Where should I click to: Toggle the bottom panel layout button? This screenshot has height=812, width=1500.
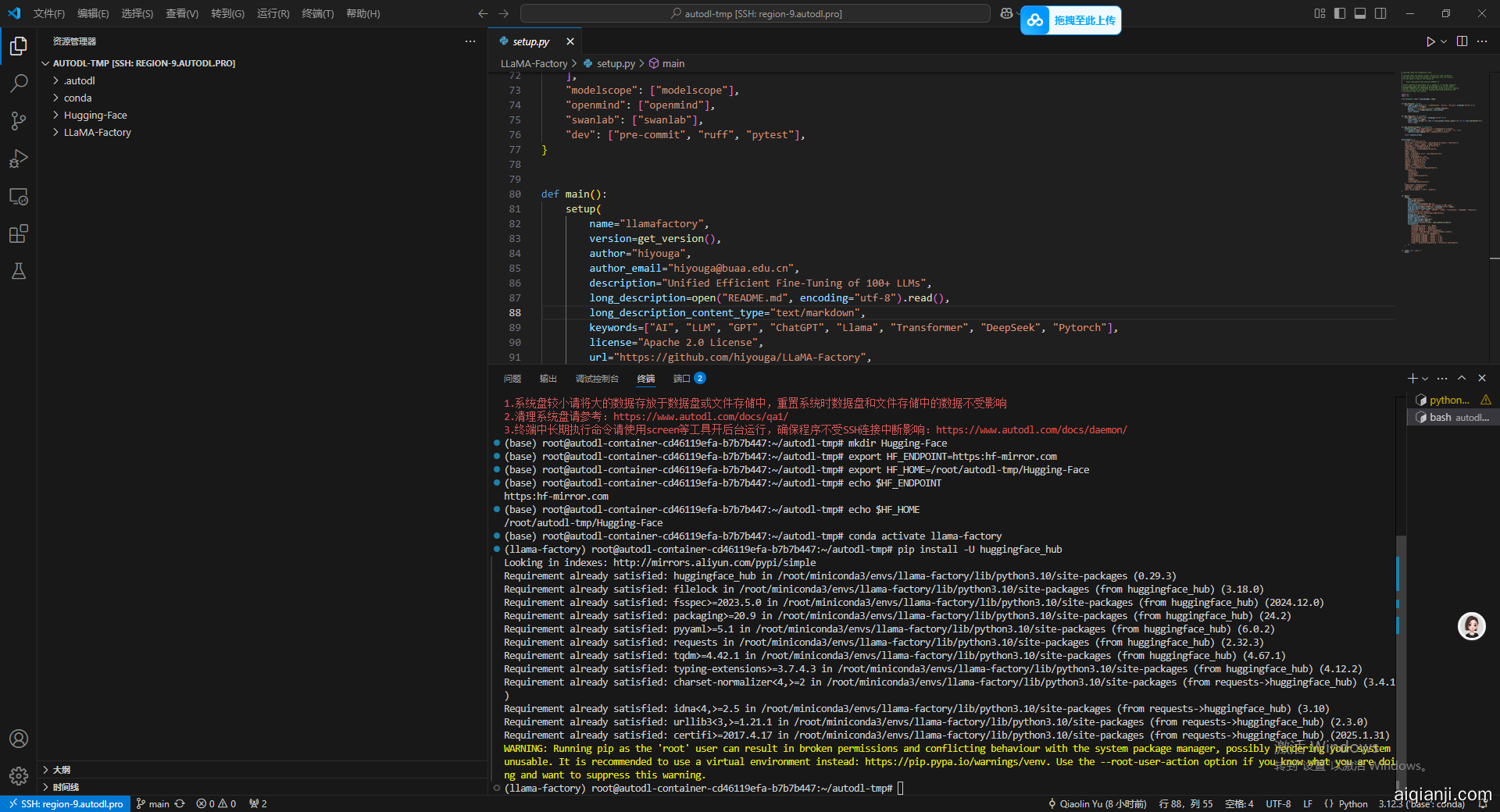click(x=1360, y=13)
